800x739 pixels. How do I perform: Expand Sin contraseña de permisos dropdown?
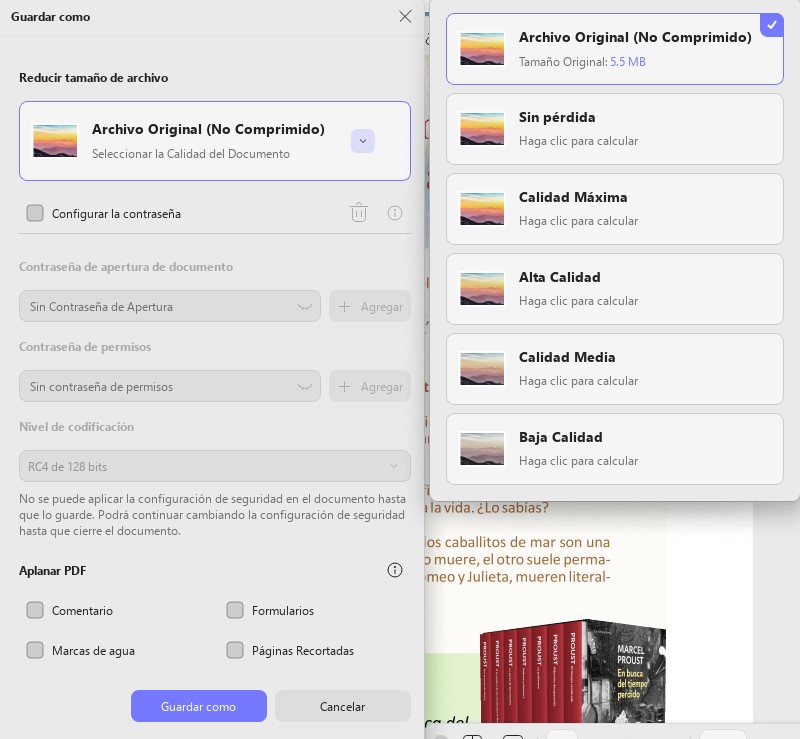pos(170,386)
